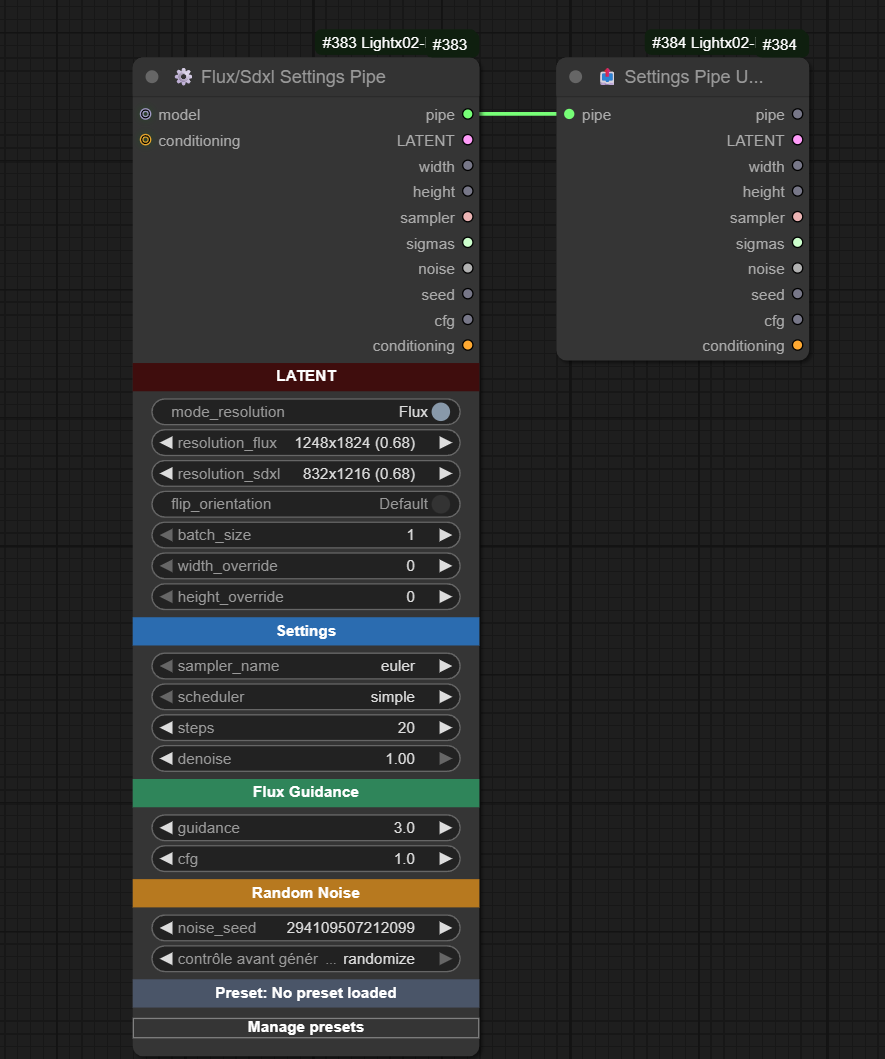This screenshot has width=885, height=1059.
Task: Click sigmas output socket on node #384
Action: point(797,242)
